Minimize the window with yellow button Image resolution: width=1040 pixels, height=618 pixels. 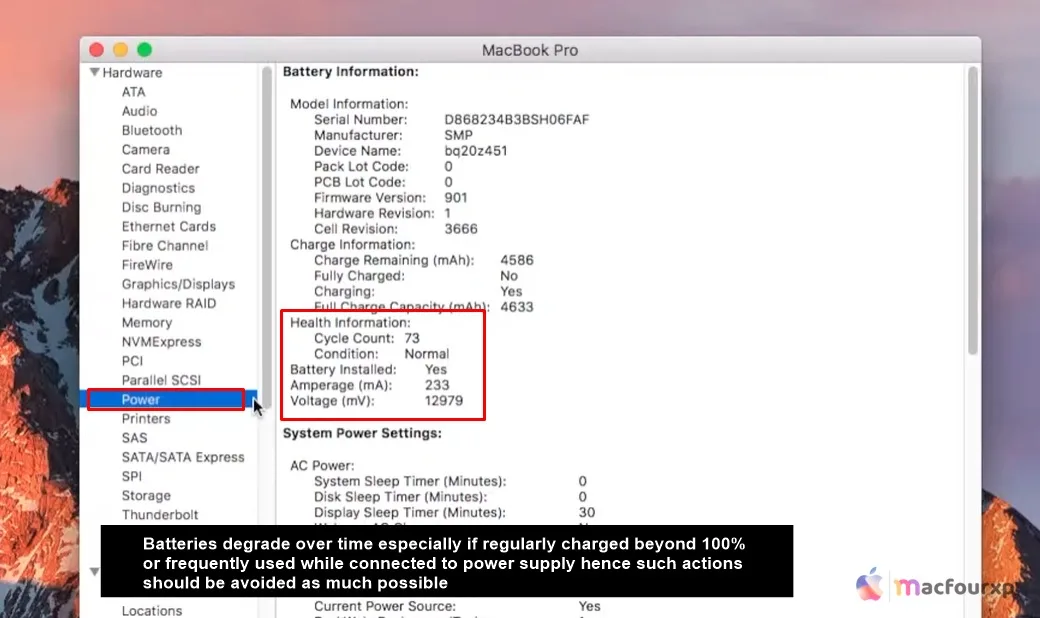121,50
